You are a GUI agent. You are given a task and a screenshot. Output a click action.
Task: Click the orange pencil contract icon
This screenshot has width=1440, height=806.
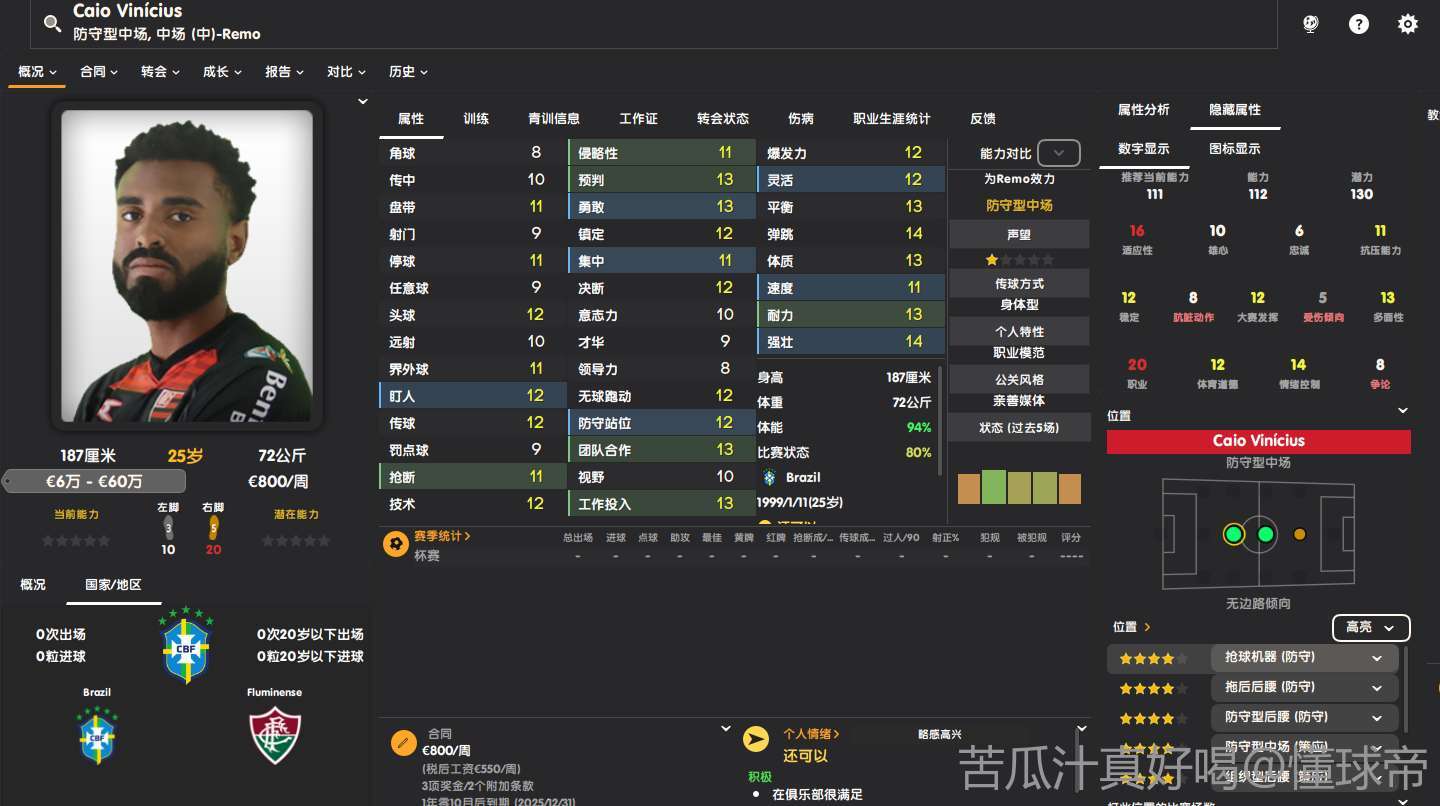(403, 742)
